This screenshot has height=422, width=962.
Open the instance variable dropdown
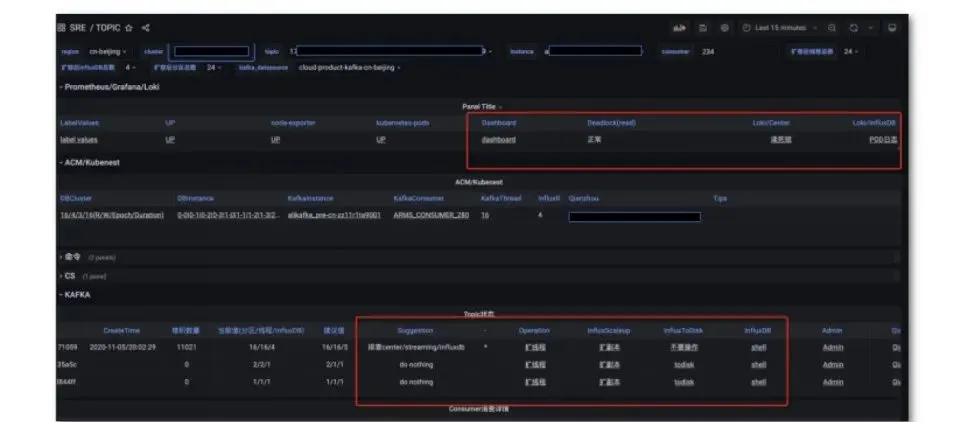(x=593, y=52)
